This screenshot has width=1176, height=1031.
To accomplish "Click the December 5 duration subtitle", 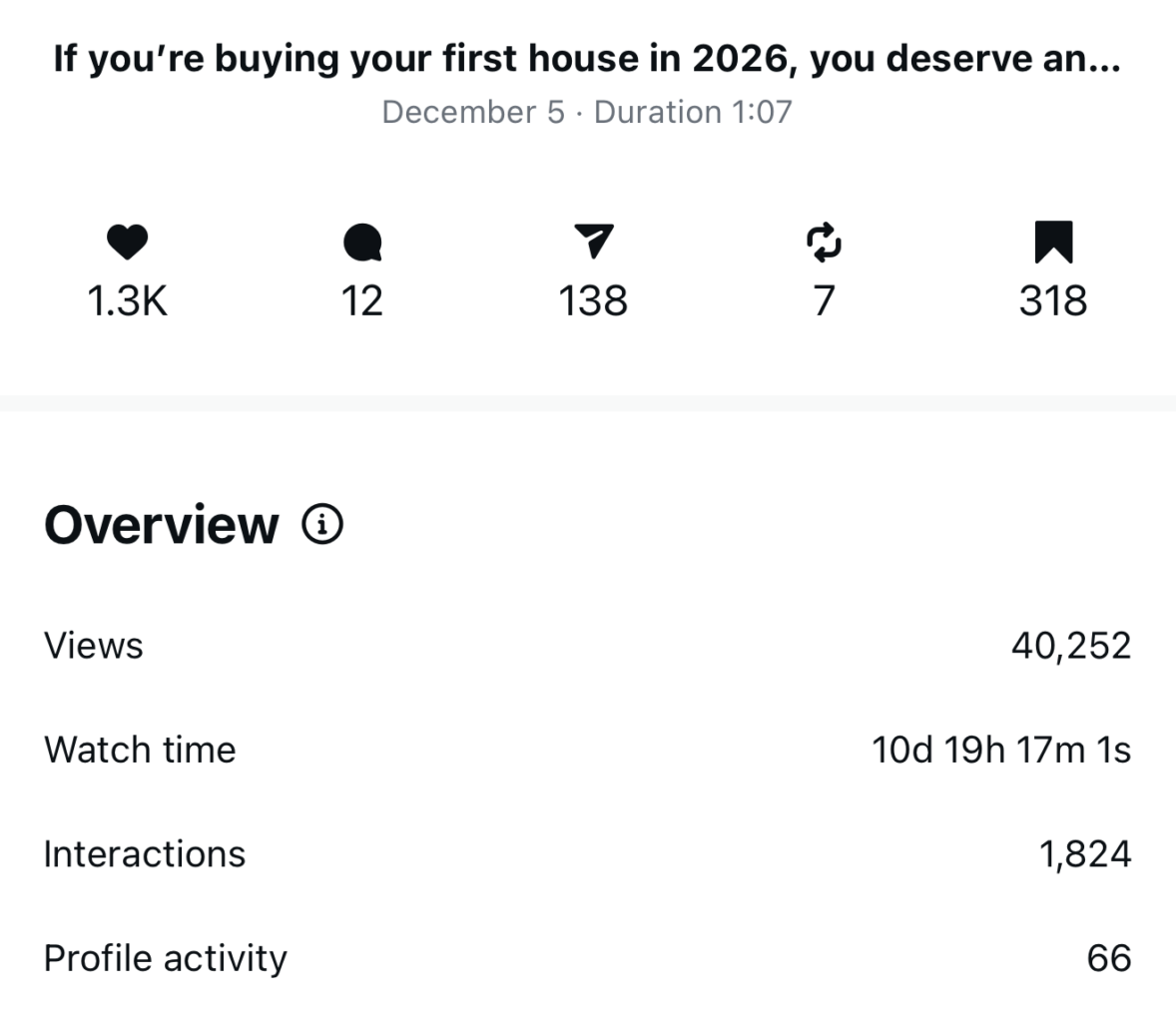I will point(587,112).
